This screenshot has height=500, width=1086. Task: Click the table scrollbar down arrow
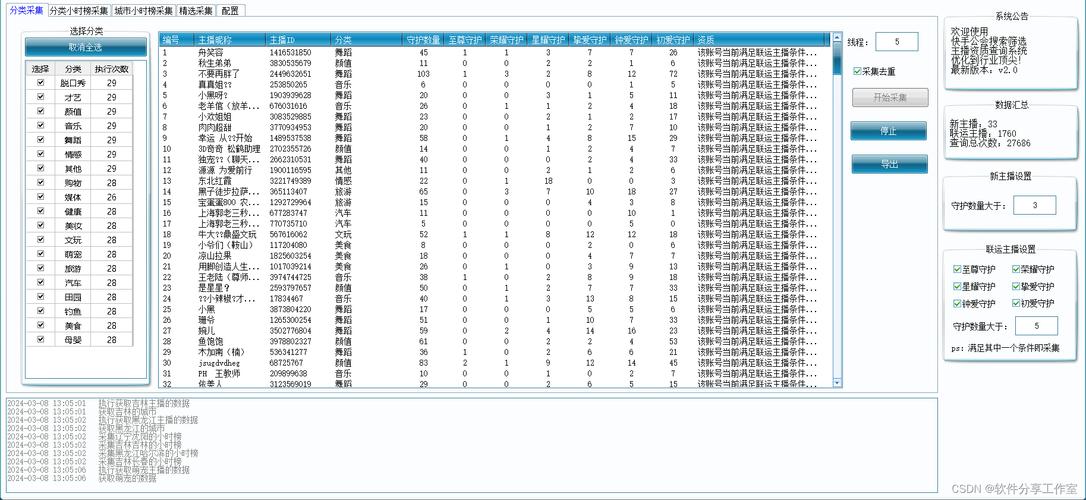click(837, 382)
